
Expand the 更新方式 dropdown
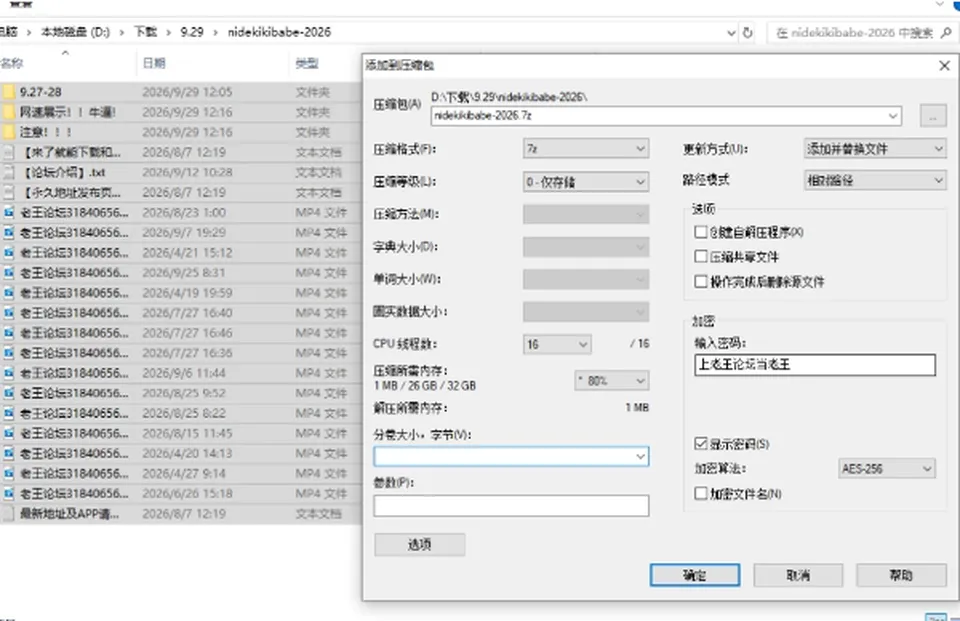pyautogui.click(x=875, y=149)
